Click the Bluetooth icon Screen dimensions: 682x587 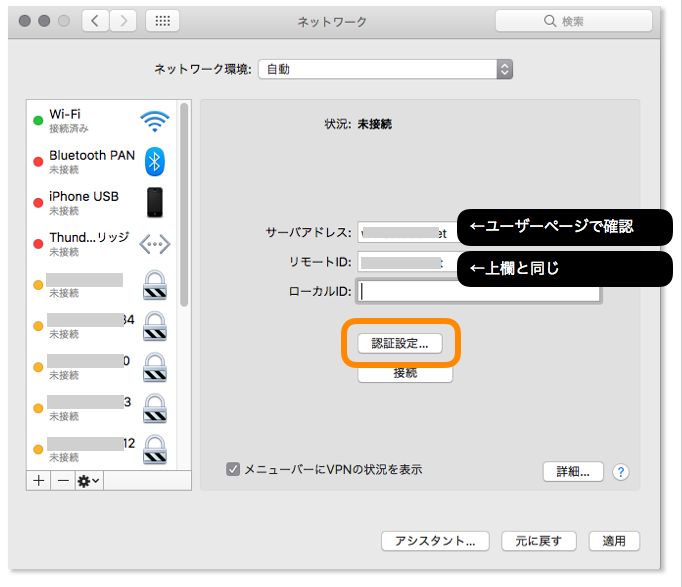point(155,162)
